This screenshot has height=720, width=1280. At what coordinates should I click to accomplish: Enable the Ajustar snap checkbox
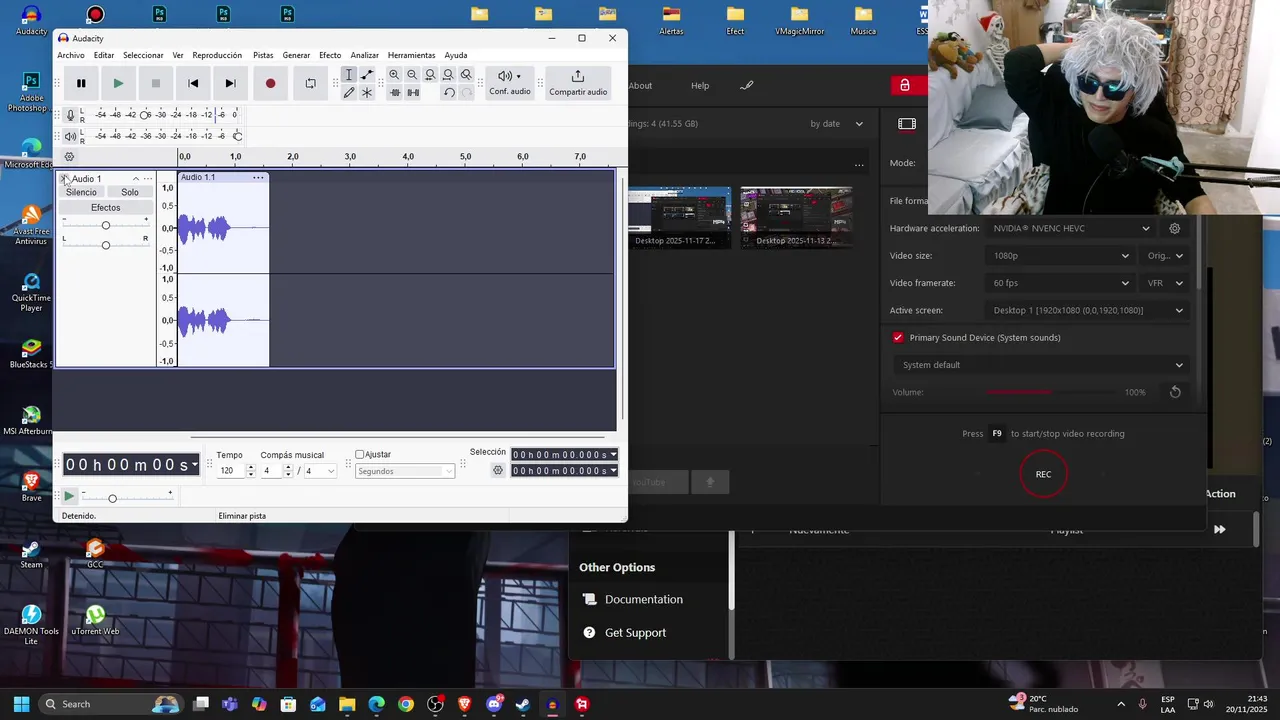click(x=360, y=455)
